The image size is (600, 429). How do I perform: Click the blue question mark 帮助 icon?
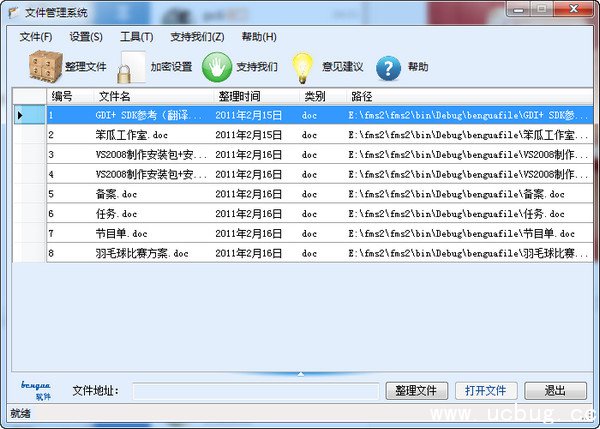click(388, 68)
